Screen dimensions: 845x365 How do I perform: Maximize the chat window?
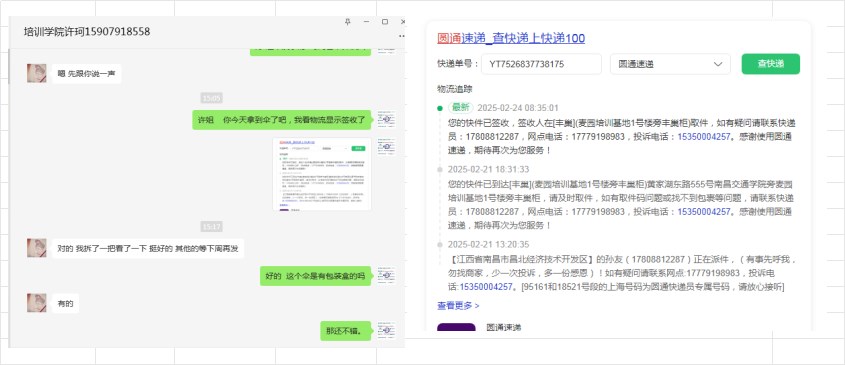coord(385,22)
